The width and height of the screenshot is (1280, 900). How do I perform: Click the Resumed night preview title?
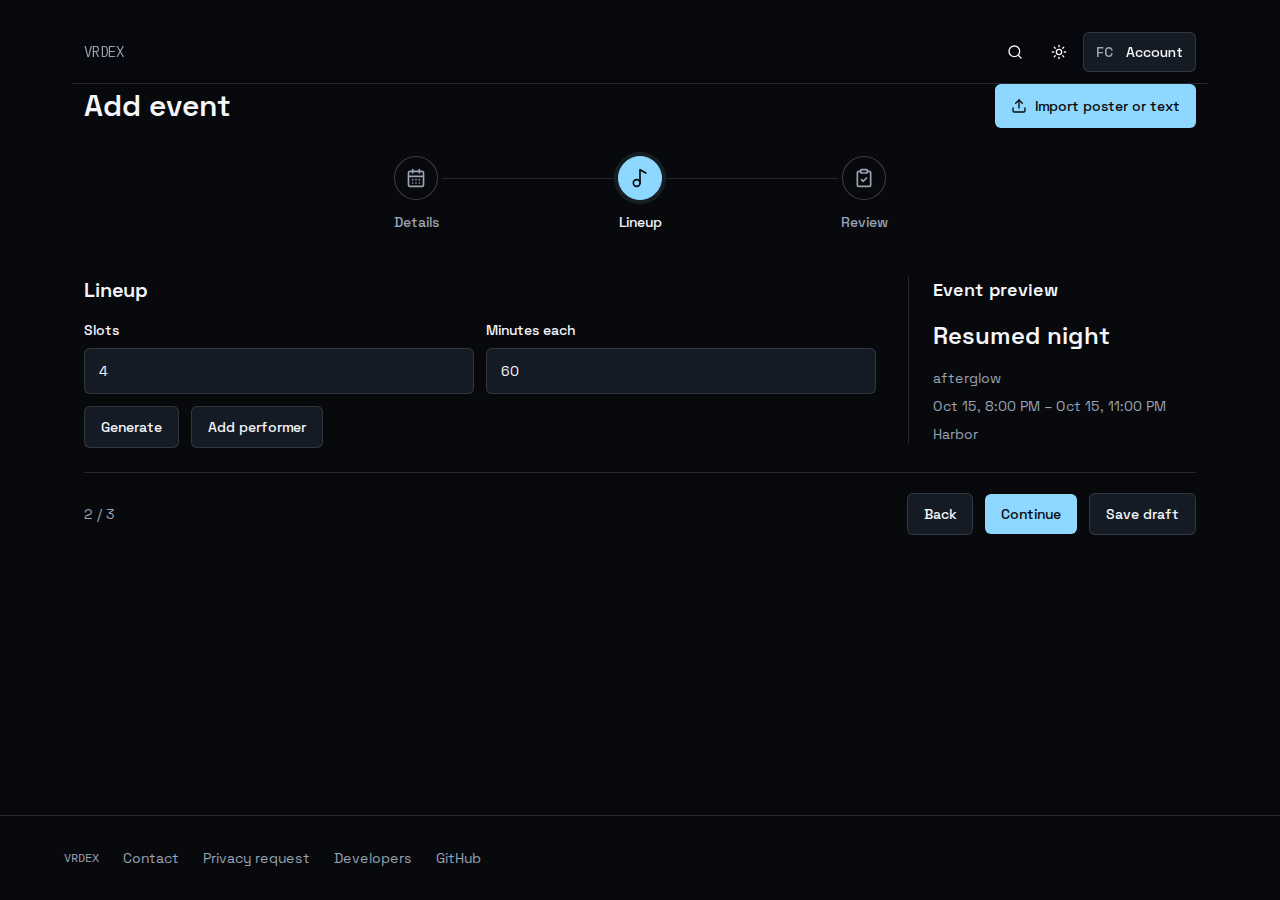tap(1021, 336)
